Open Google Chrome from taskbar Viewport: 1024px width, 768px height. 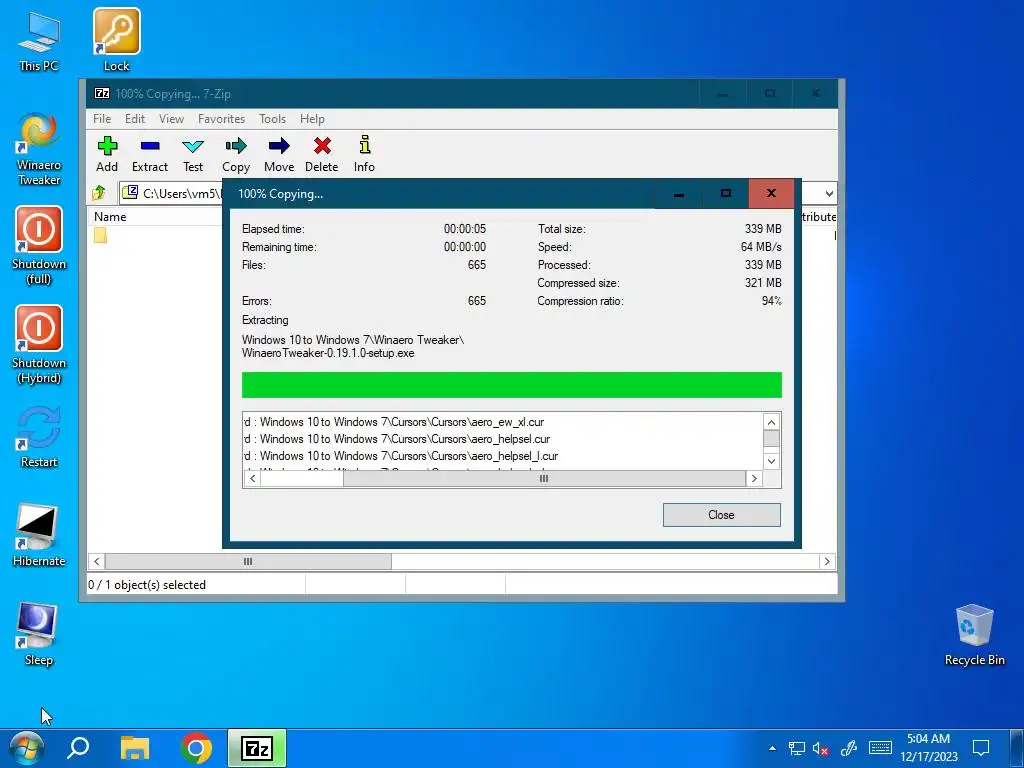[x=196, y=748]
